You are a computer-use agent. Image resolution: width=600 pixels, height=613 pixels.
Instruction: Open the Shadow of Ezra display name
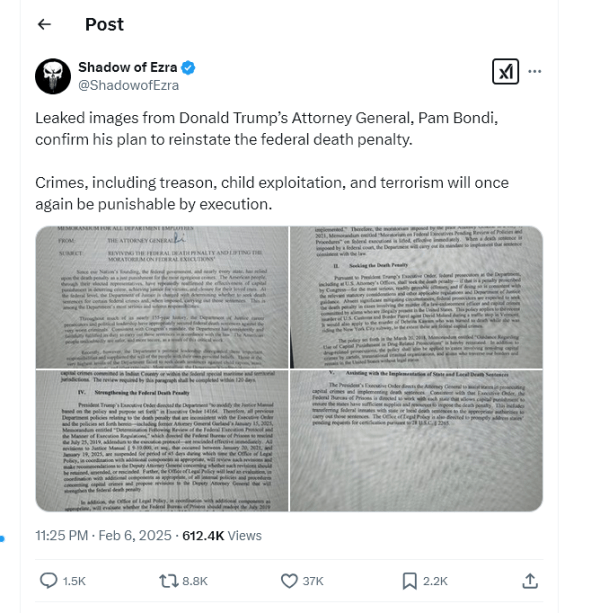(x=127, y=67)
